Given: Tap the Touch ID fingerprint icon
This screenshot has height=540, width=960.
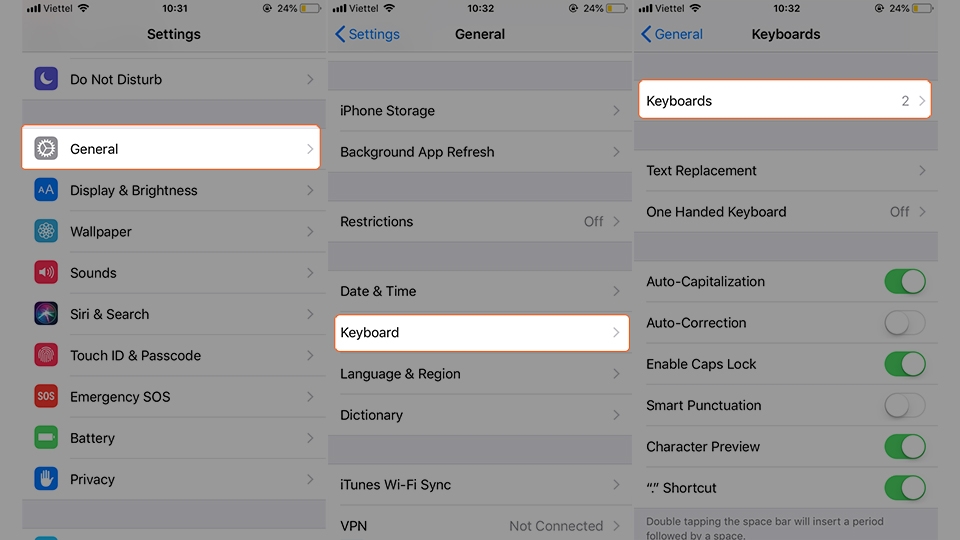Looking at the screenshot, I should (46, 354).
